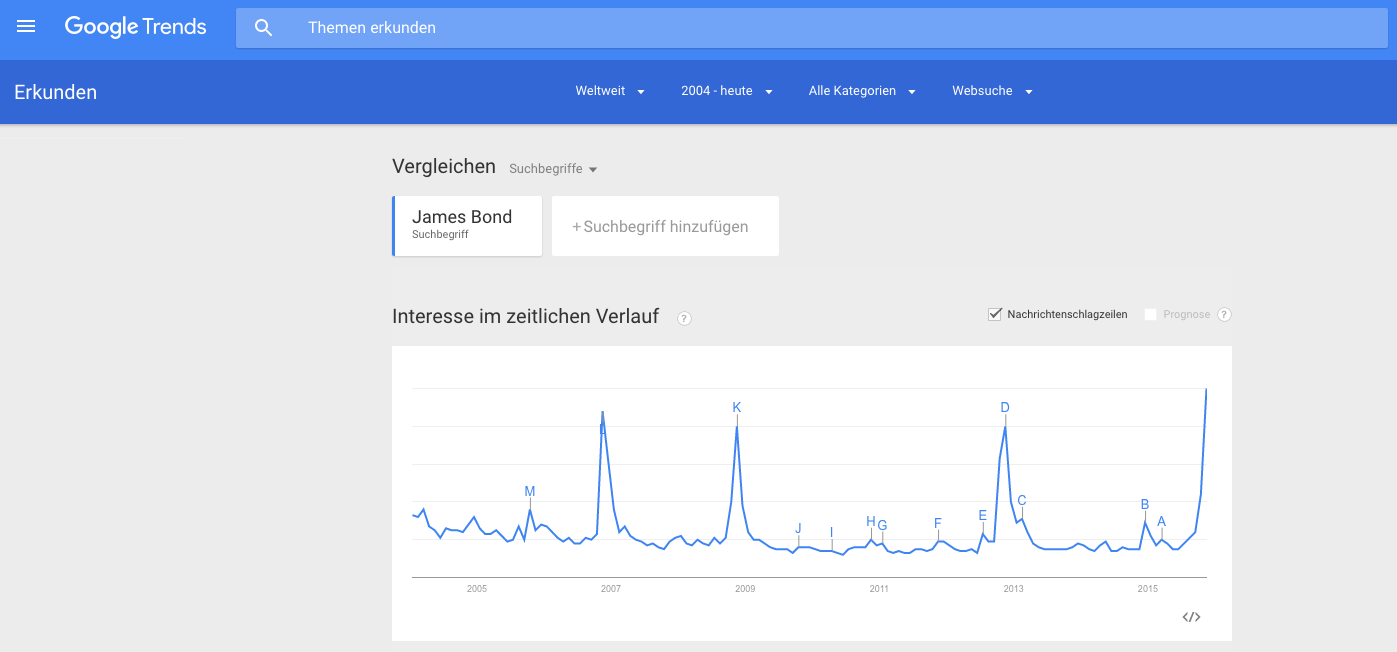This screenshot has width=1397, height=652.
Task: Expand the 2004 - heute time range dropdown
Action: [727, 91]
